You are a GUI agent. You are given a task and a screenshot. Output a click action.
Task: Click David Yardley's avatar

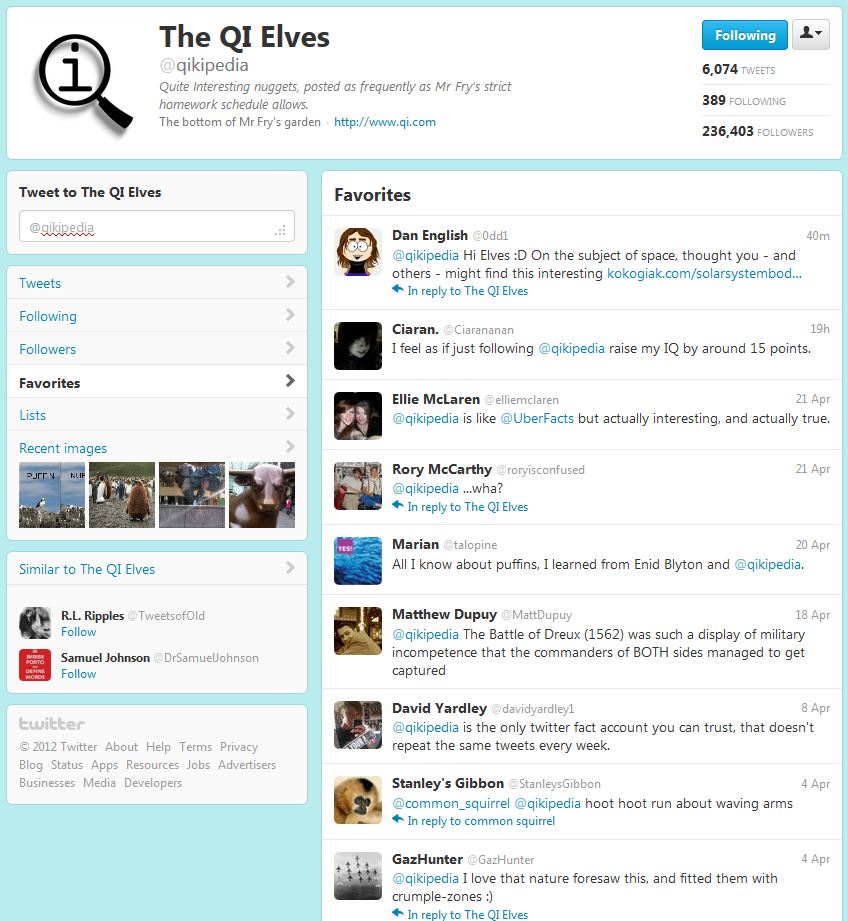358,725
